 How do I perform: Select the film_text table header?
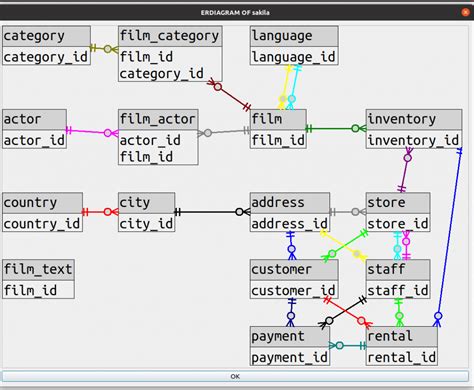click(x=38, y=270)
